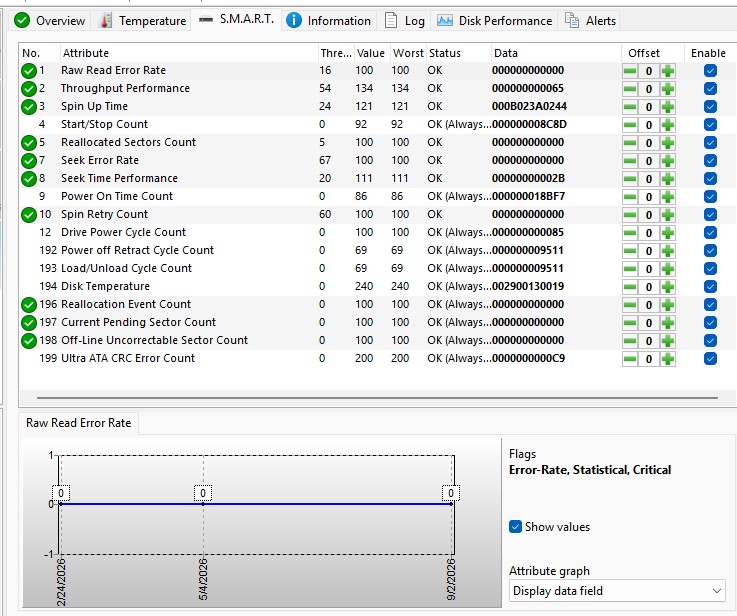Increase offset for Throughput Performance

click(x=667, y=89)
